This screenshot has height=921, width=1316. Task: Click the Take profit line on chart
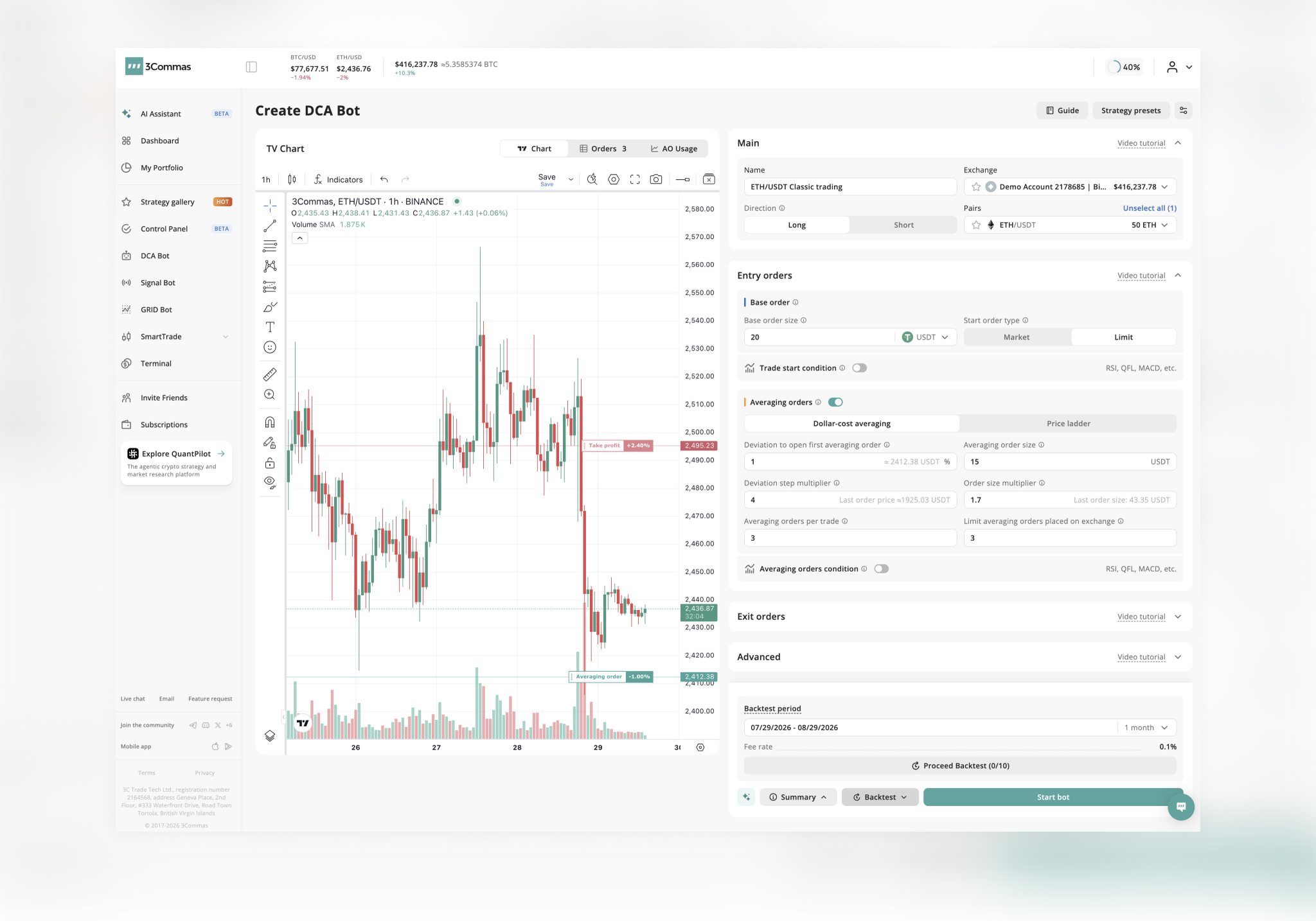(x=618, y=446)
